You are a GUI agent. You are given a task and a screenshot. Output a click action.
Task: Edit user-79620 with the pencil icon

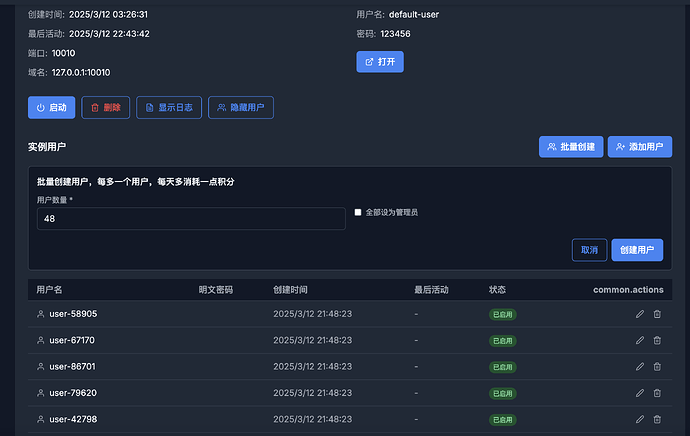point(640,393)
